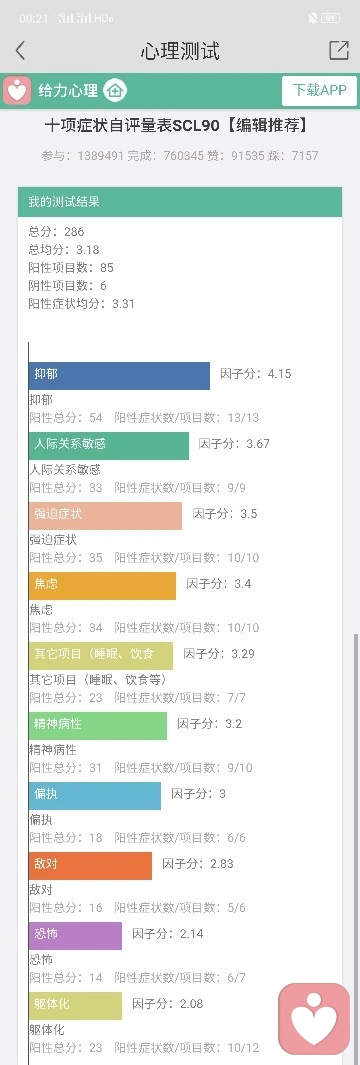Image resolution: width=360 pixels, height=1065 pixels.
Task: Tap the light blue 偏执 bar
Action: point(95,795)
